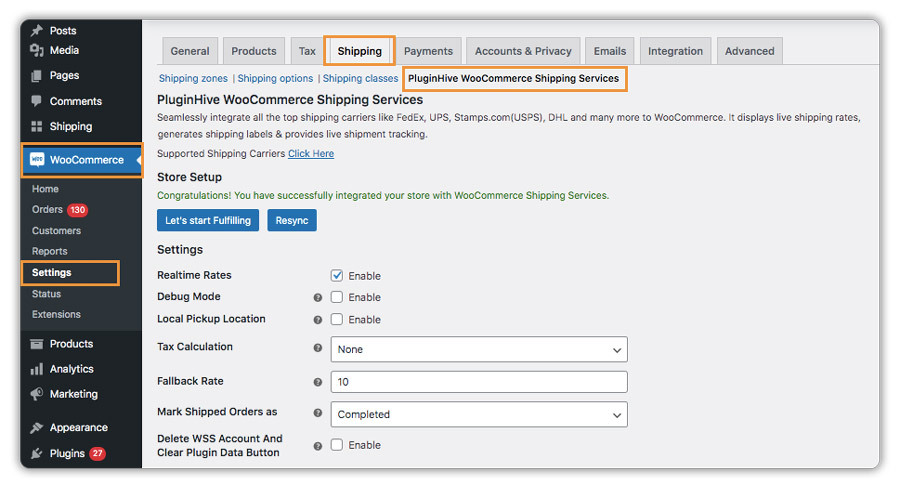Image resolution: width=900 pixels, height=485 pixels.
Task: Open the Emails tab
Action: click(x=610, y=51)
